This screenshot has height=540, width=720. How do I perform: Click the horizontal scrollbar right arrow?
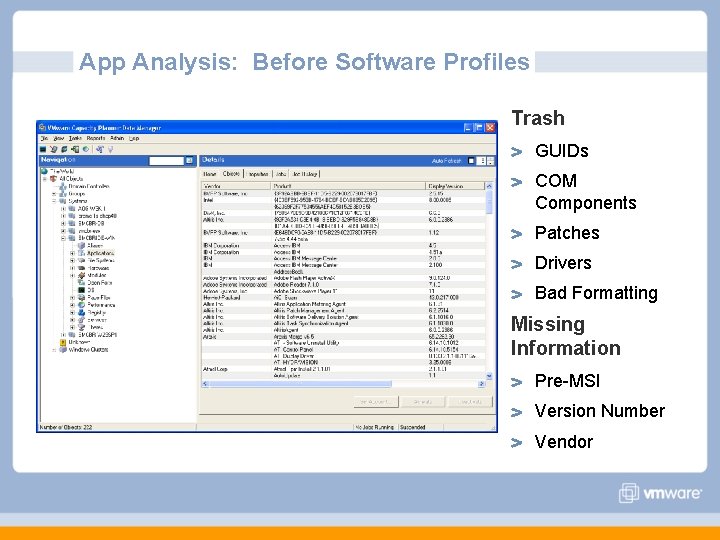(481, 384)
